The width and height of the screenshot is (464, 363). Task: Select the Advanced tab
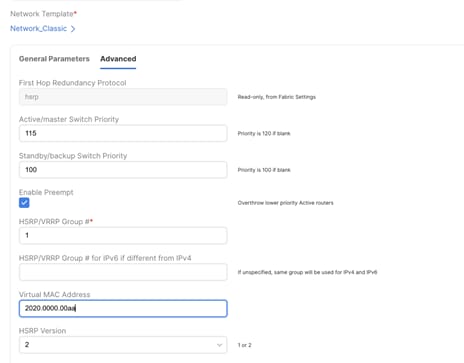[118, 59]
